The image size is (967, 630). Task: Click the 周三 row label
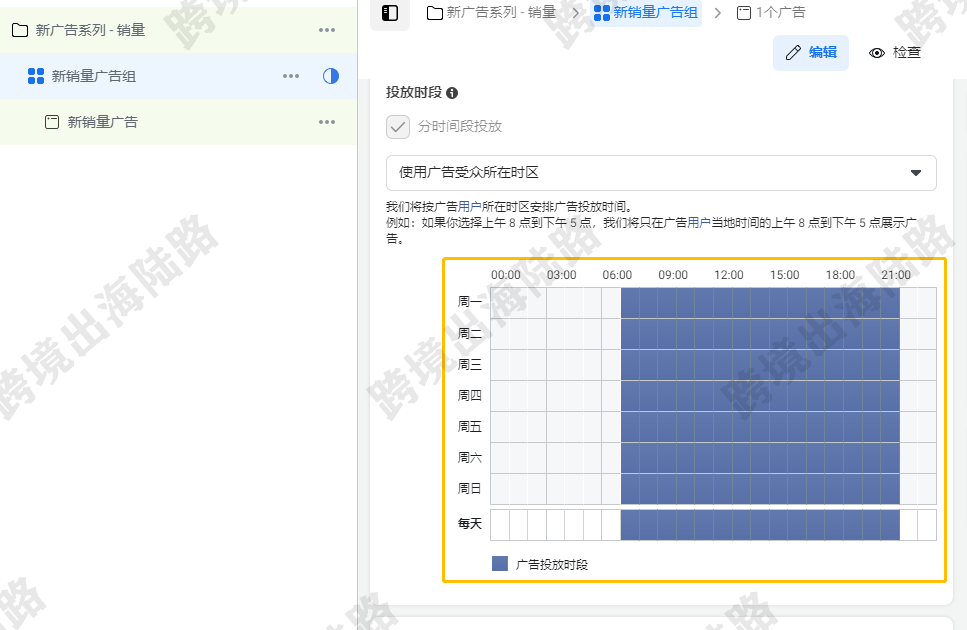click(x=469, y=364)
